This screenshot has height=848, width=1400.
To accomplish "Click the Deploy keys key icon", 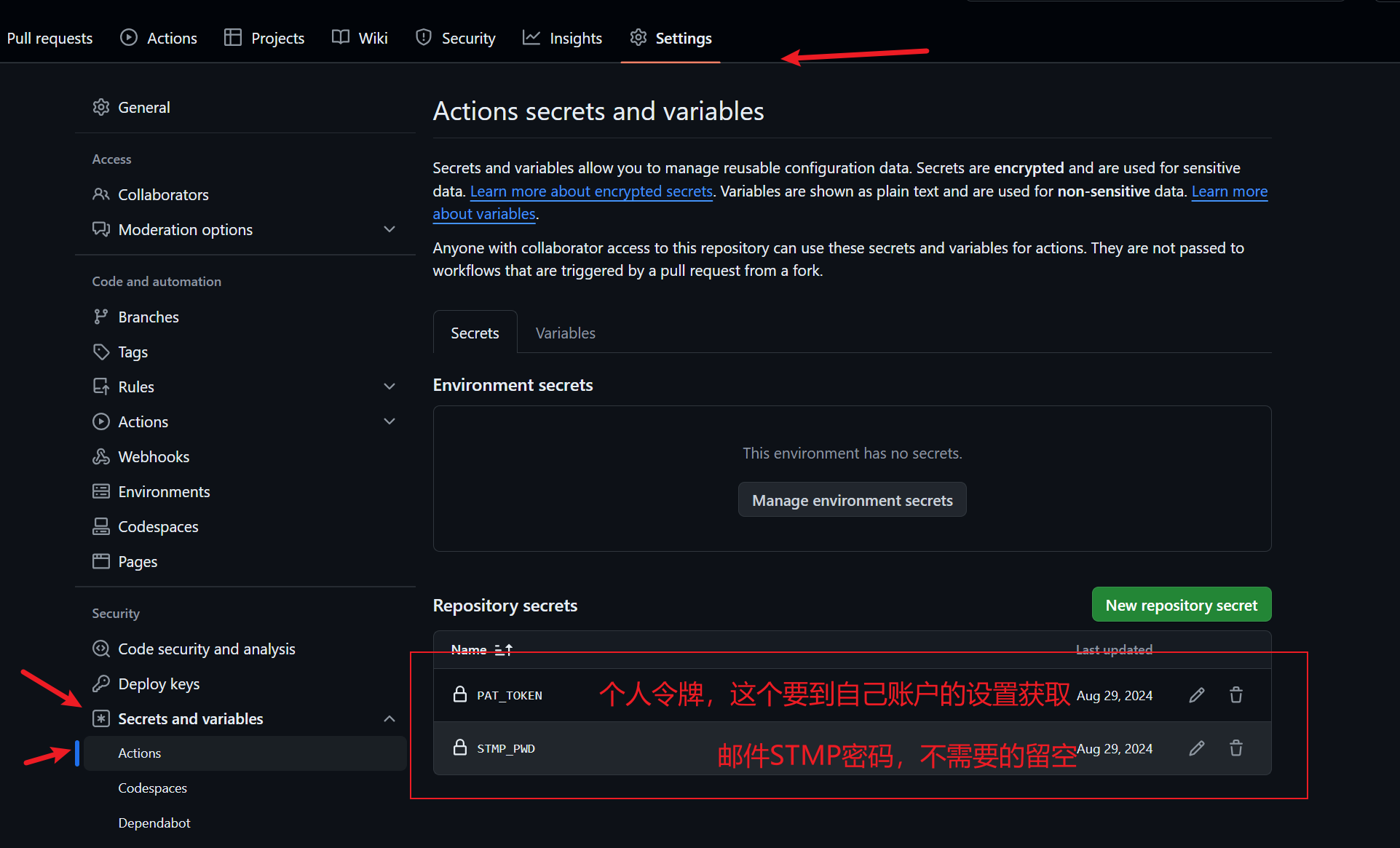I will [100, 683].
